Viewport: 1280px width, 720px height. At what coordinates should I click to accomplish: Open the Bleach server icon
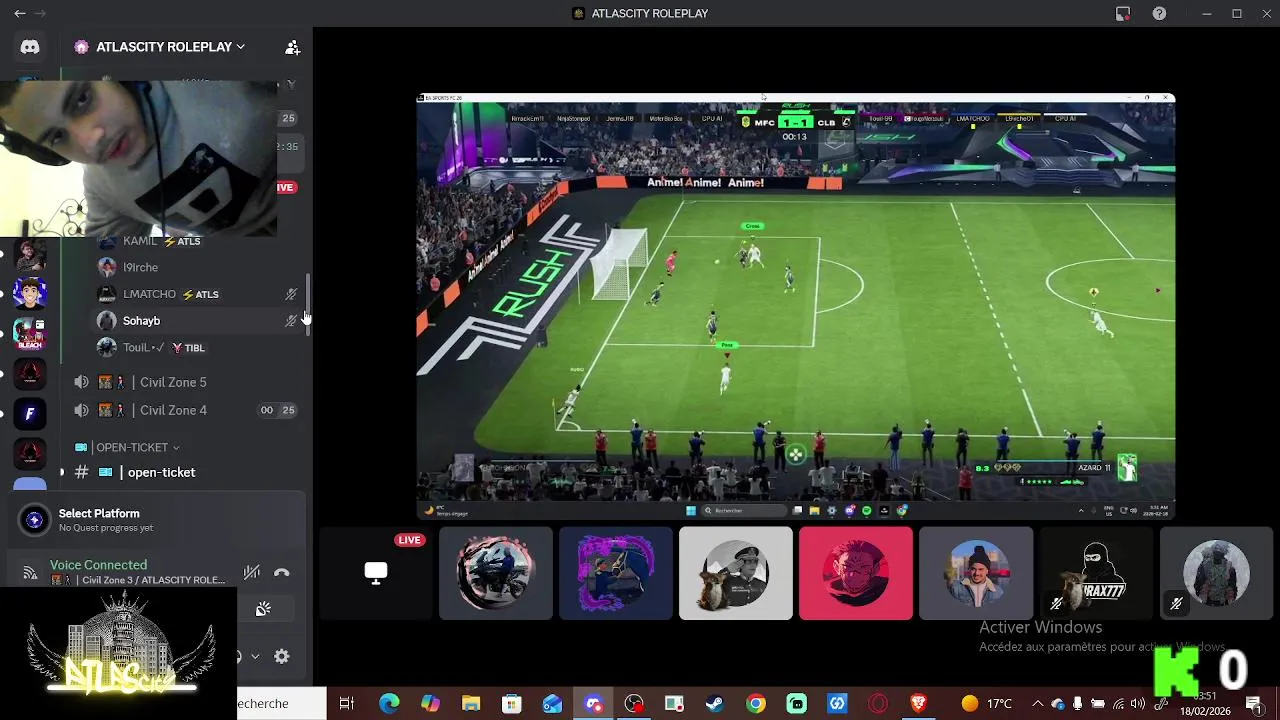tap(30, 333)
